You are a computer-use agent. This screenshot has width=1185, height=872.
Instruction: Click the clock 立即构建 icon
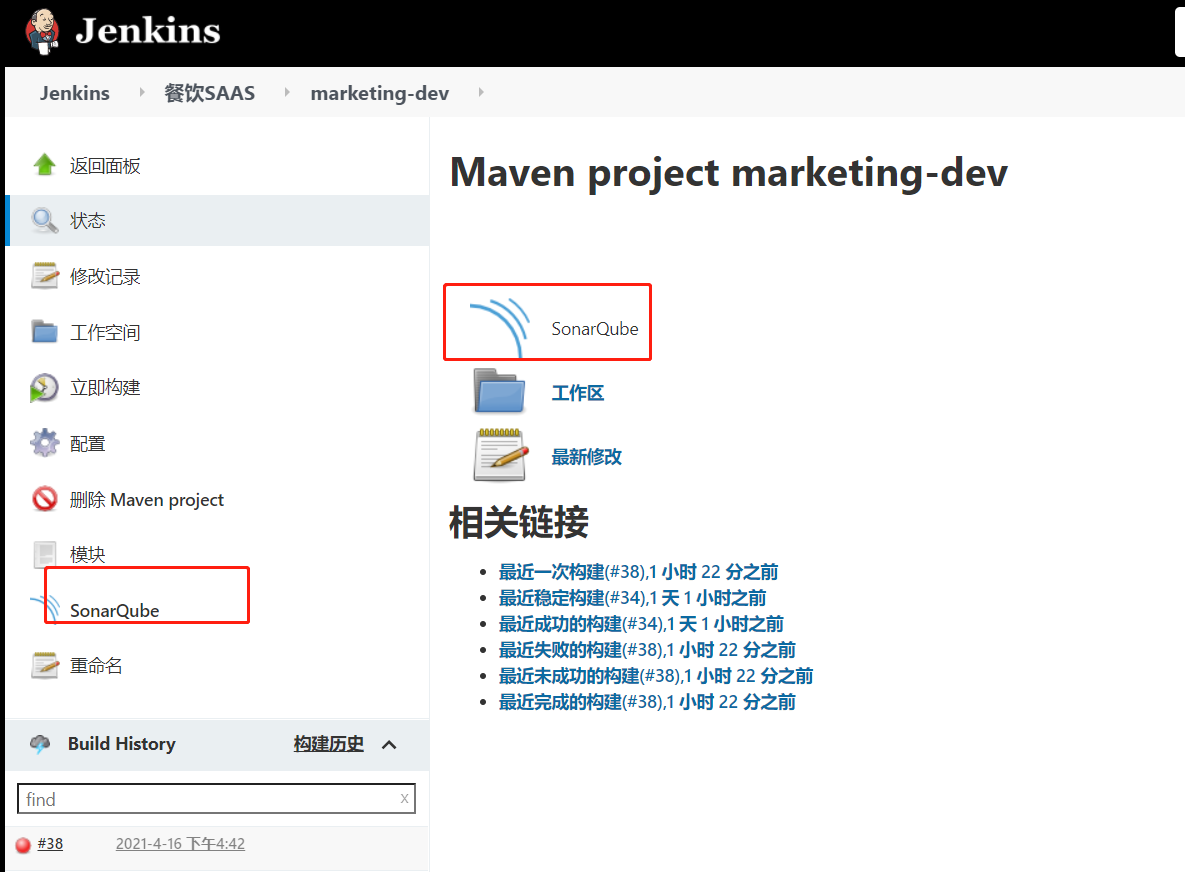pos(44,388)
